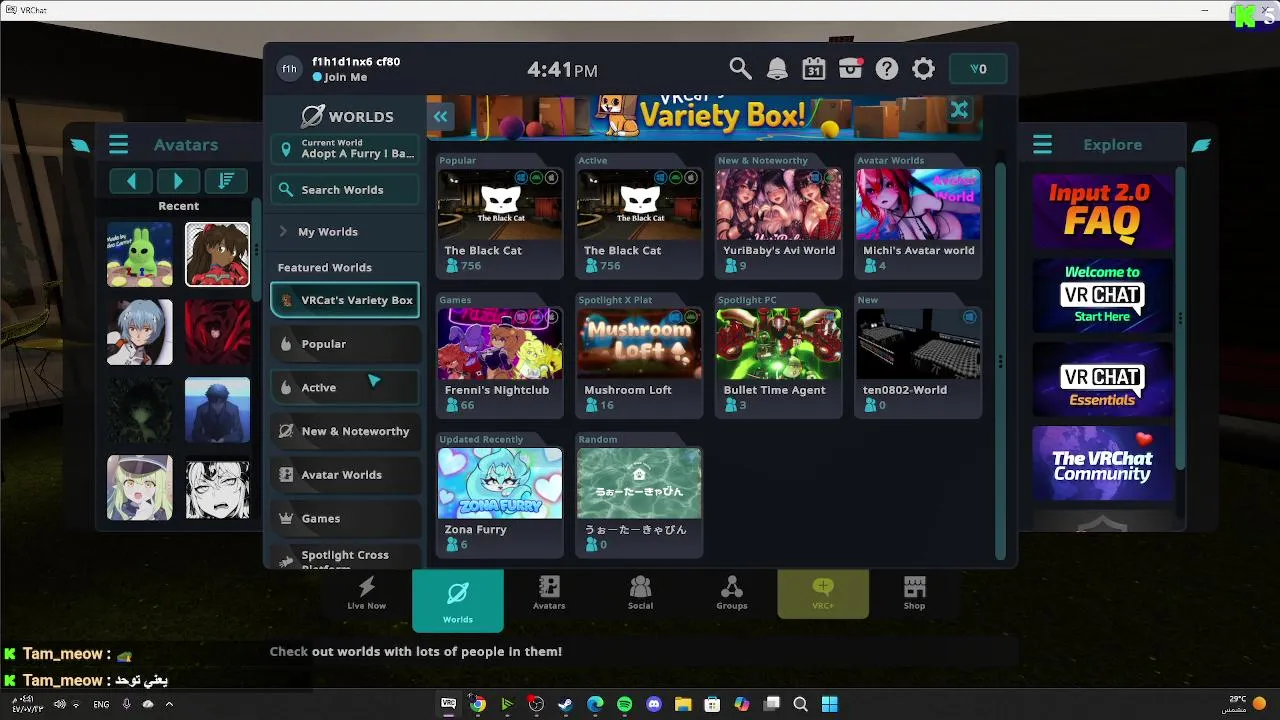Screen dimensions: 1280x720
Task: Open the settings gear in the menu
Action: [x=924, y=69]
